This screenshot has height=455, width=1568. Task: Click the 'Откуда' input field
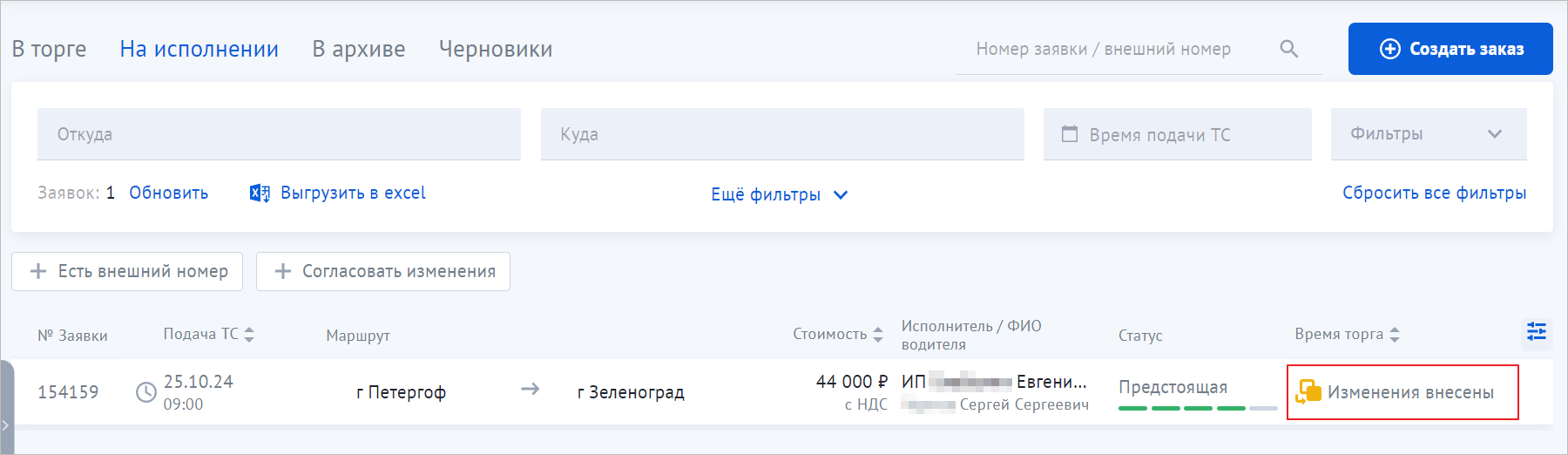pyautogui.click(x=279, y=134)
